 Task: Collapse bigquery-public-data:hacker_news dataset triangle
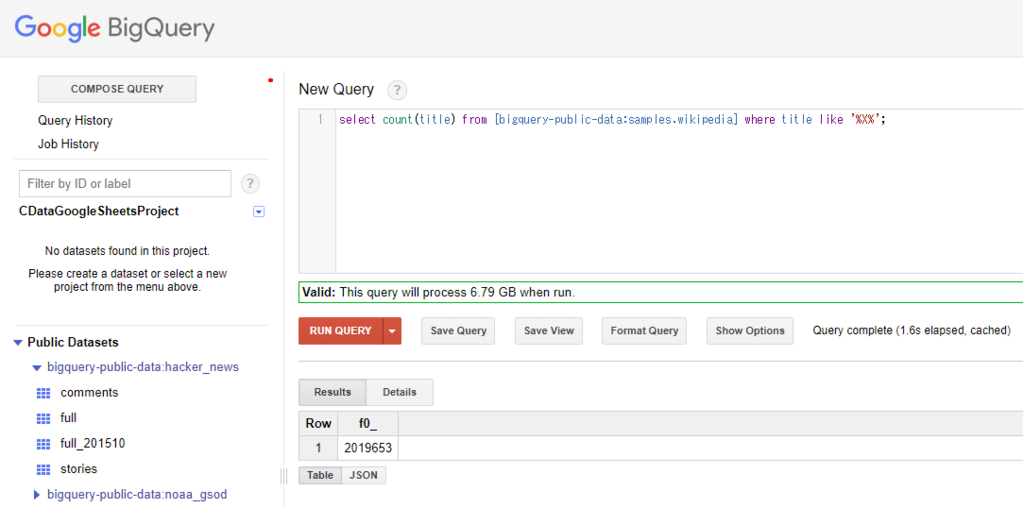click(x=37, y=368)
